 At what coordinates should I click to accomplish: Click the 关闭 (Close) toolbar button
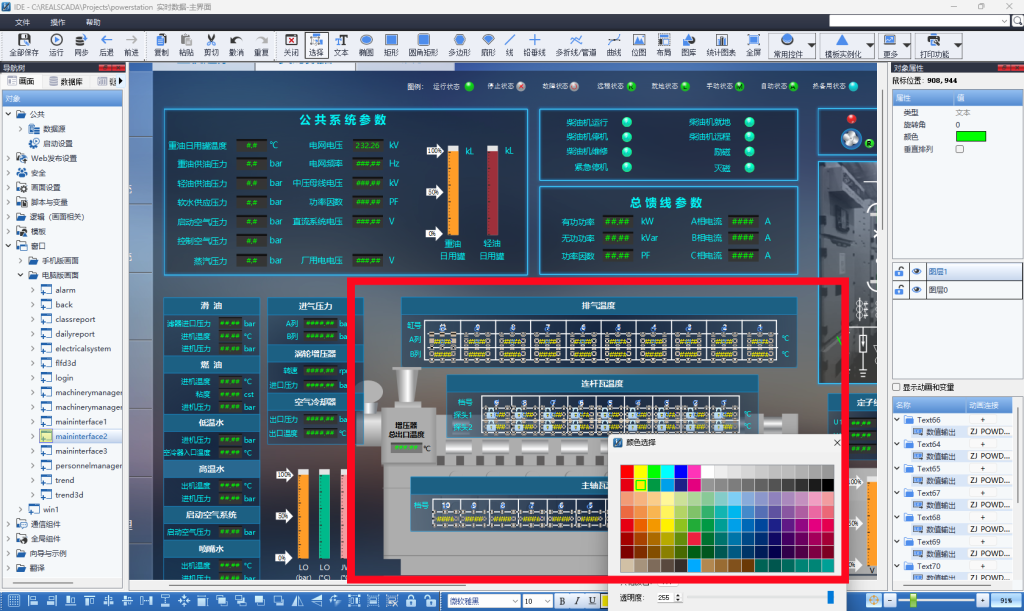tap(290, 44)
